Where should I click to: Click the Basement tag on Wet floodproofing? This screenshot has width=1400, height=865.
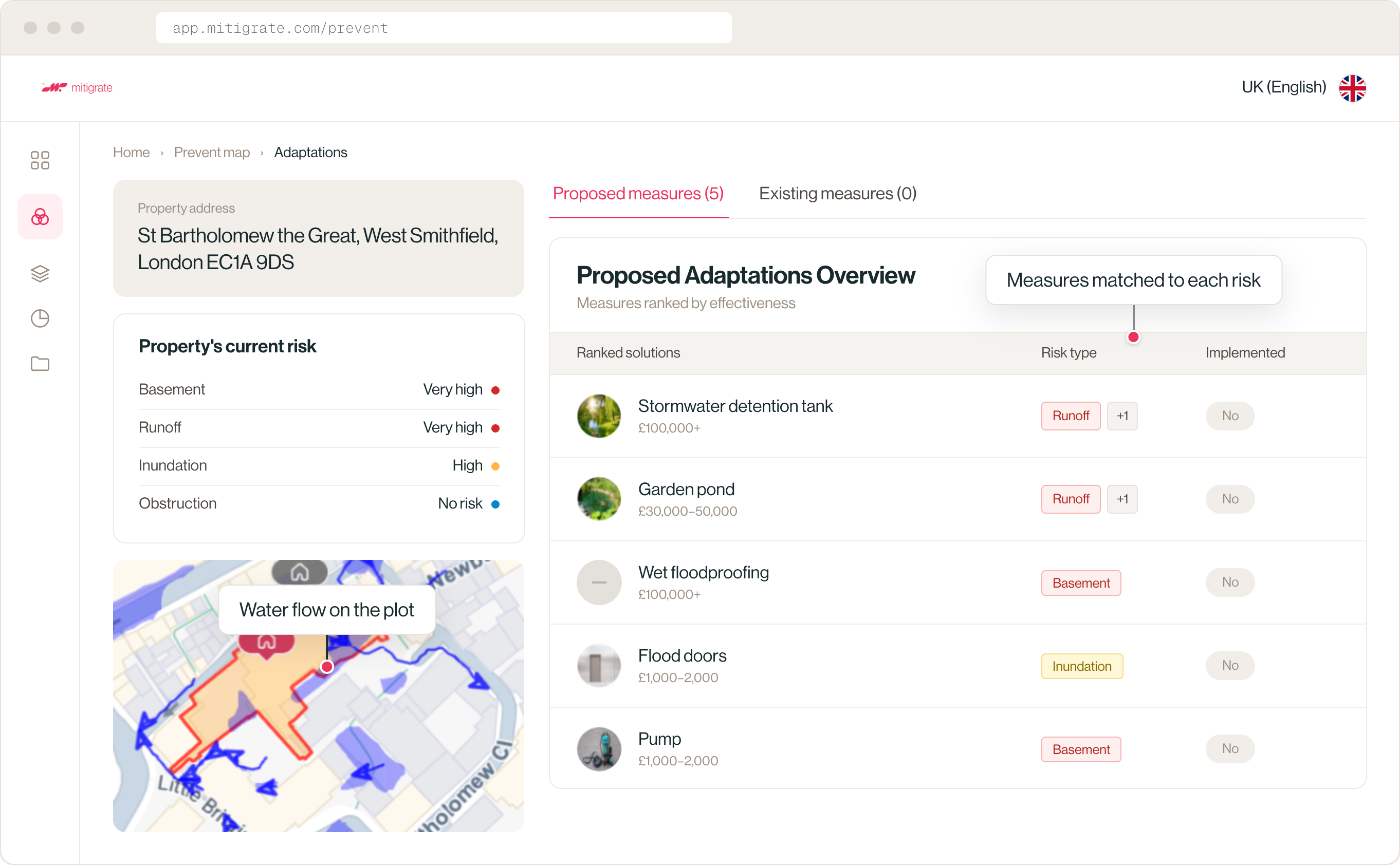(1081, 583)
